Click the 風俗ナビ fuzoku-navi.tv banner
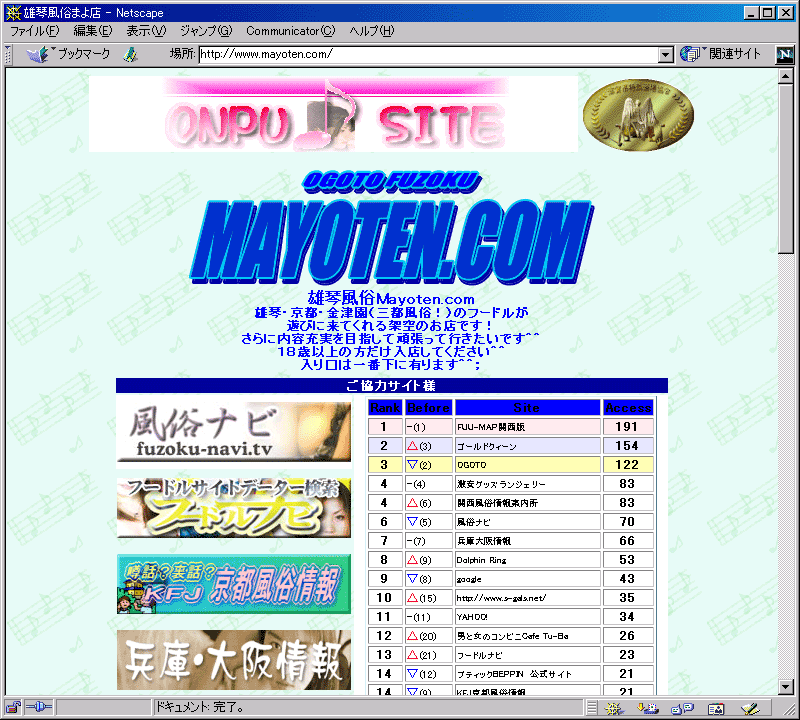This screenshot has width=800, height=720. [x=234, y=432]
